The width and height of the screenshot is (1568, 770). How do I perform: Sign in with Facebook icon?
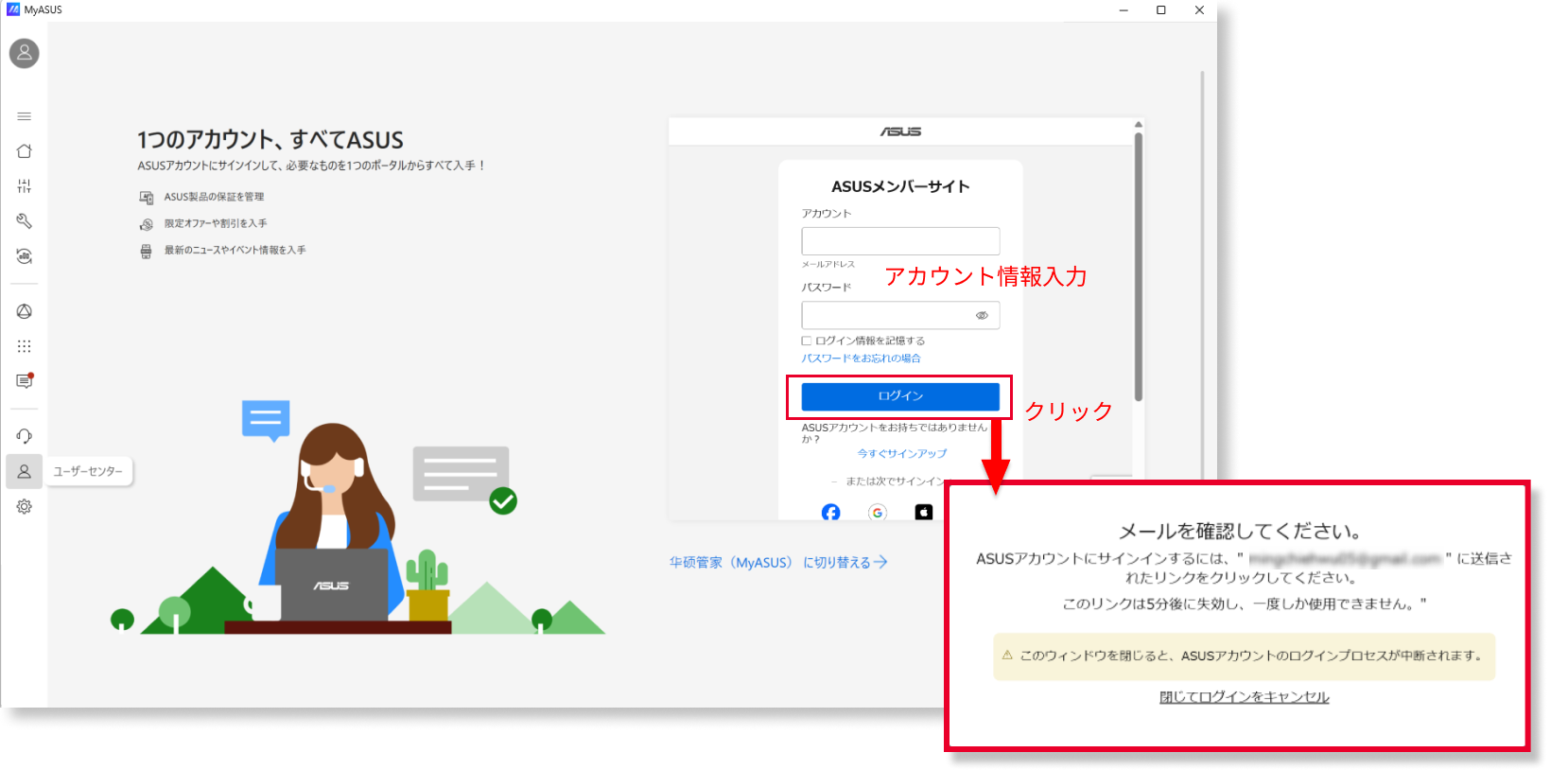pyautogui.click(x=830, y=512)
